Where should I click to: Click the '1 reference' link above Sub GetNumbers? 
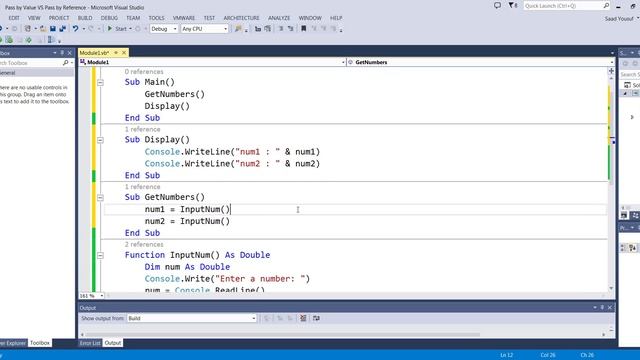coord(142,187)
